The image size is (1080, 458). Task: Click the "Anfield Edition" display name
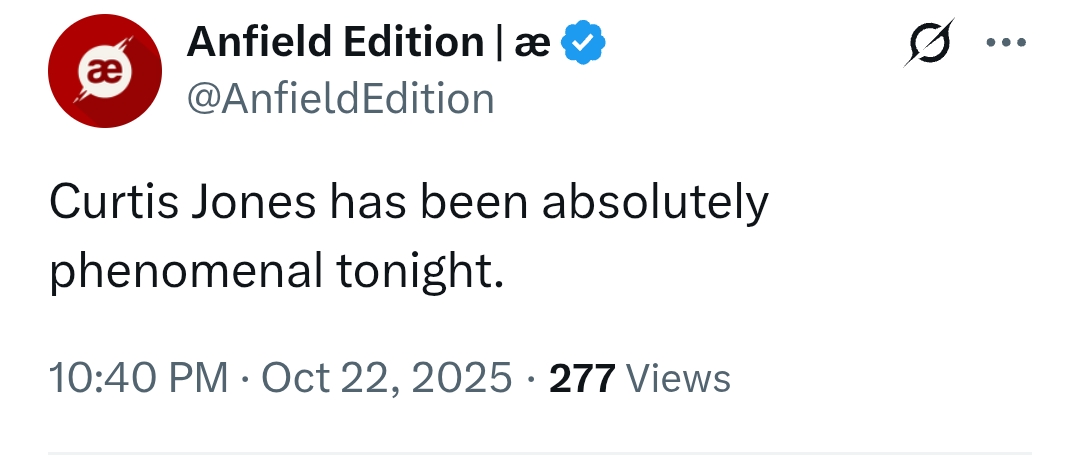pos(336,42)
